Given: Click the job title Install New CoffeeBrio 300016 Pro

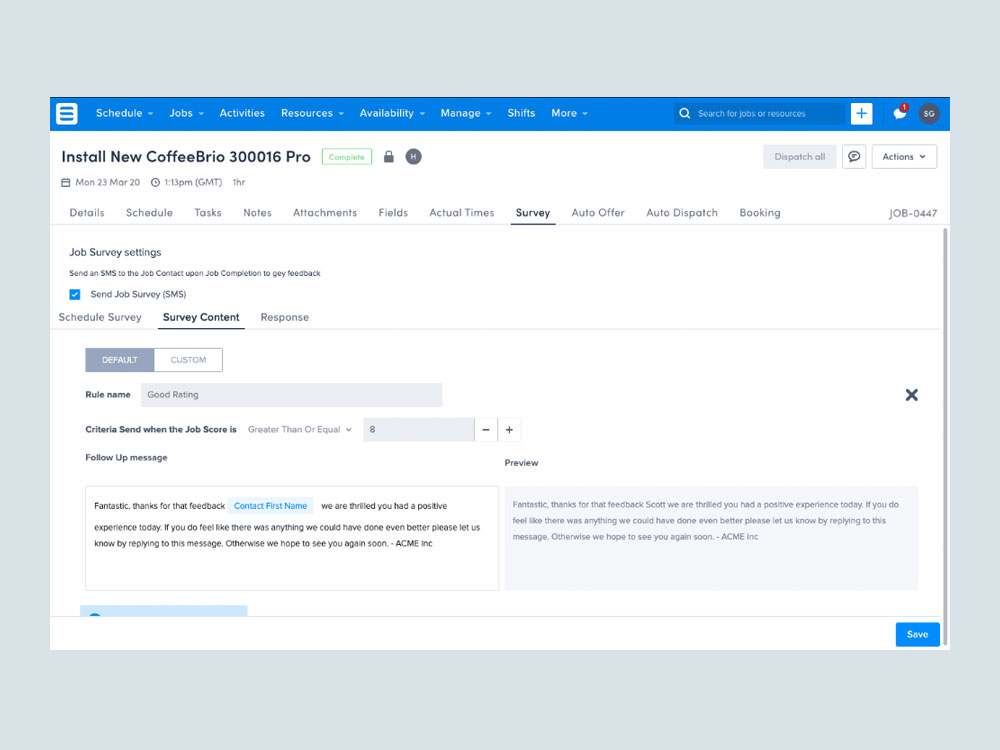Looking at the screenshot, I should (x=186, y=157).
